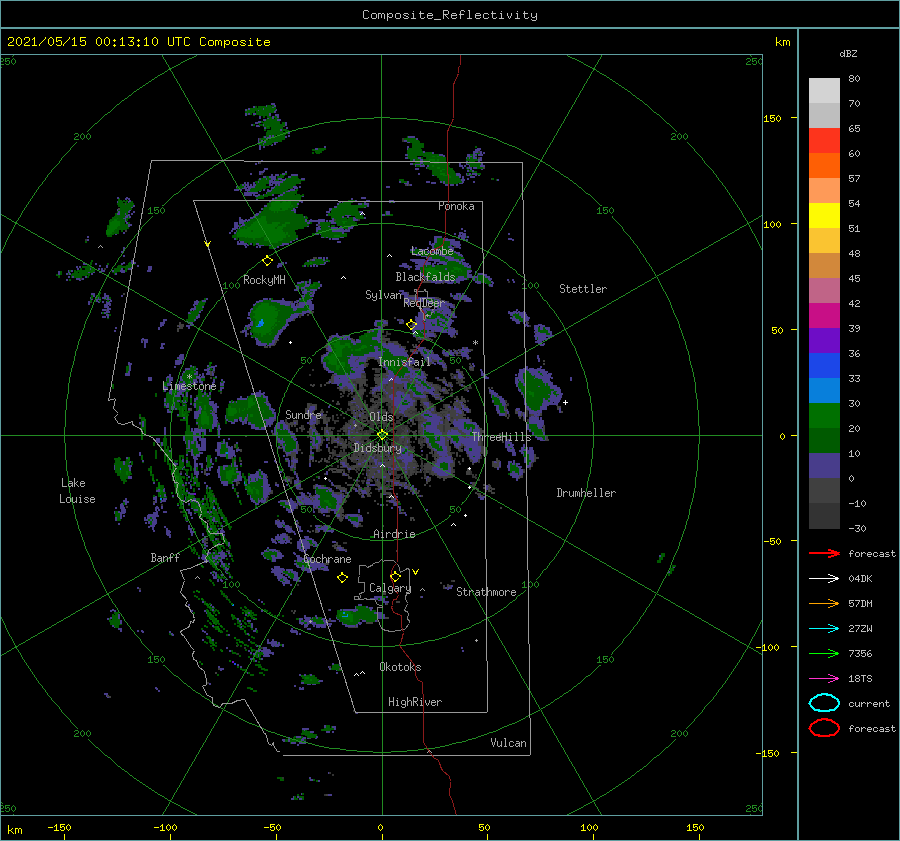Click the yellow diamond marker inside Calgary
This screenshot has width=900, height=841.
395,576
